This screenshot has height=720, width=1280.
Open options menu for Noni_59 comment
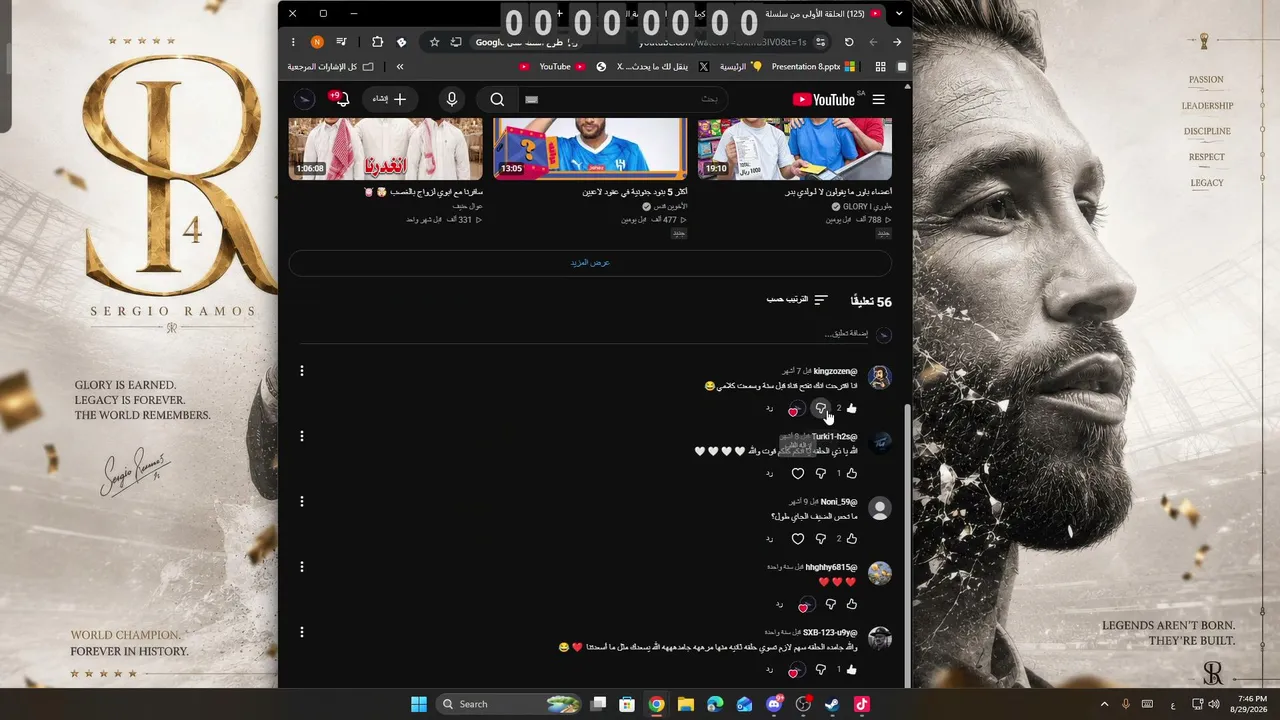[302, 501]
